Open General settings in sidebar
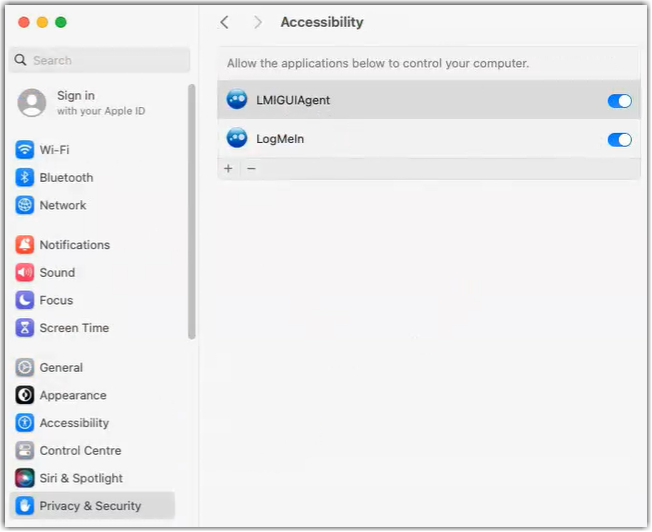 point(92,368)
